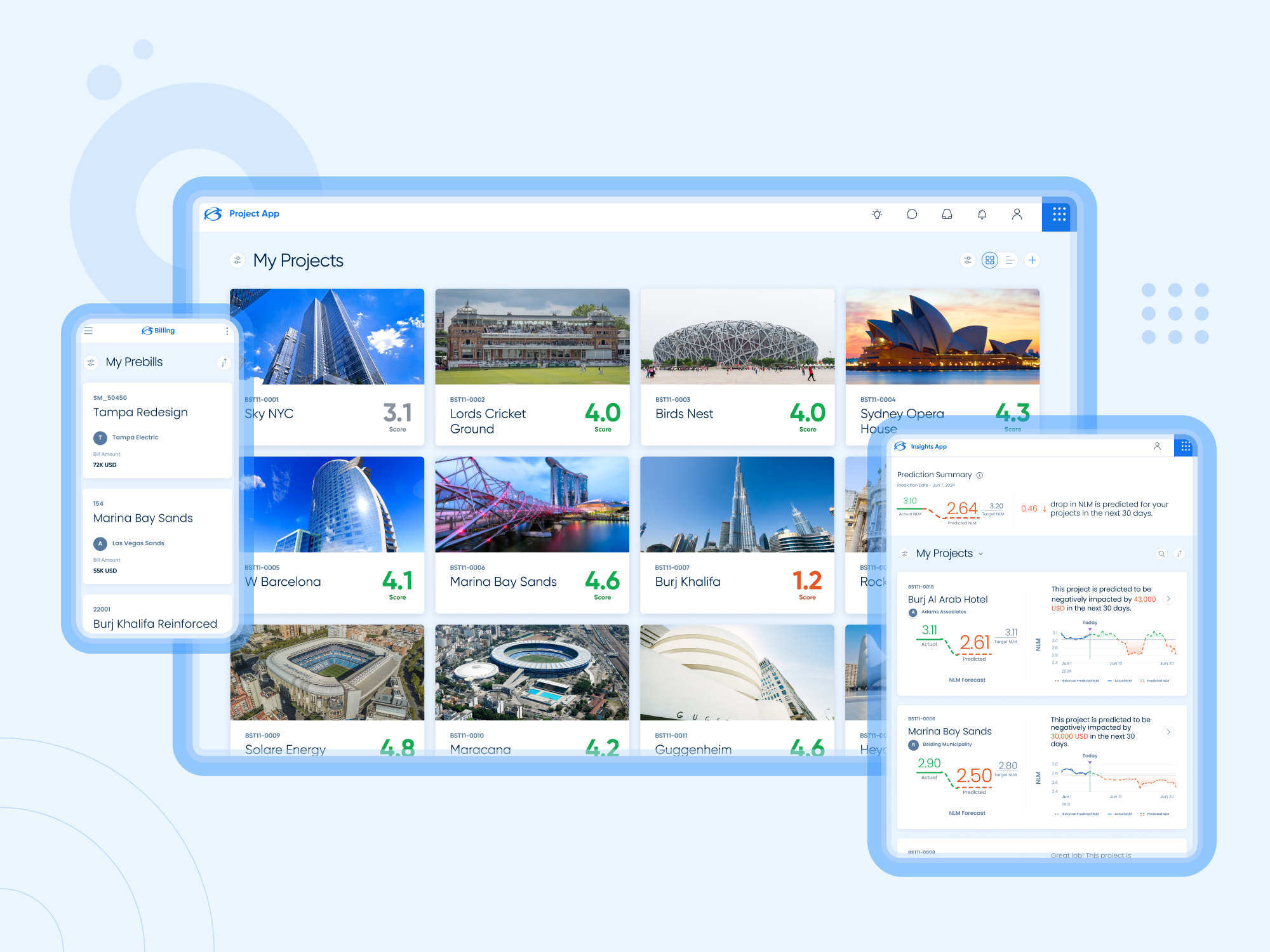Open the Guggenheim project image

(737, 673)
